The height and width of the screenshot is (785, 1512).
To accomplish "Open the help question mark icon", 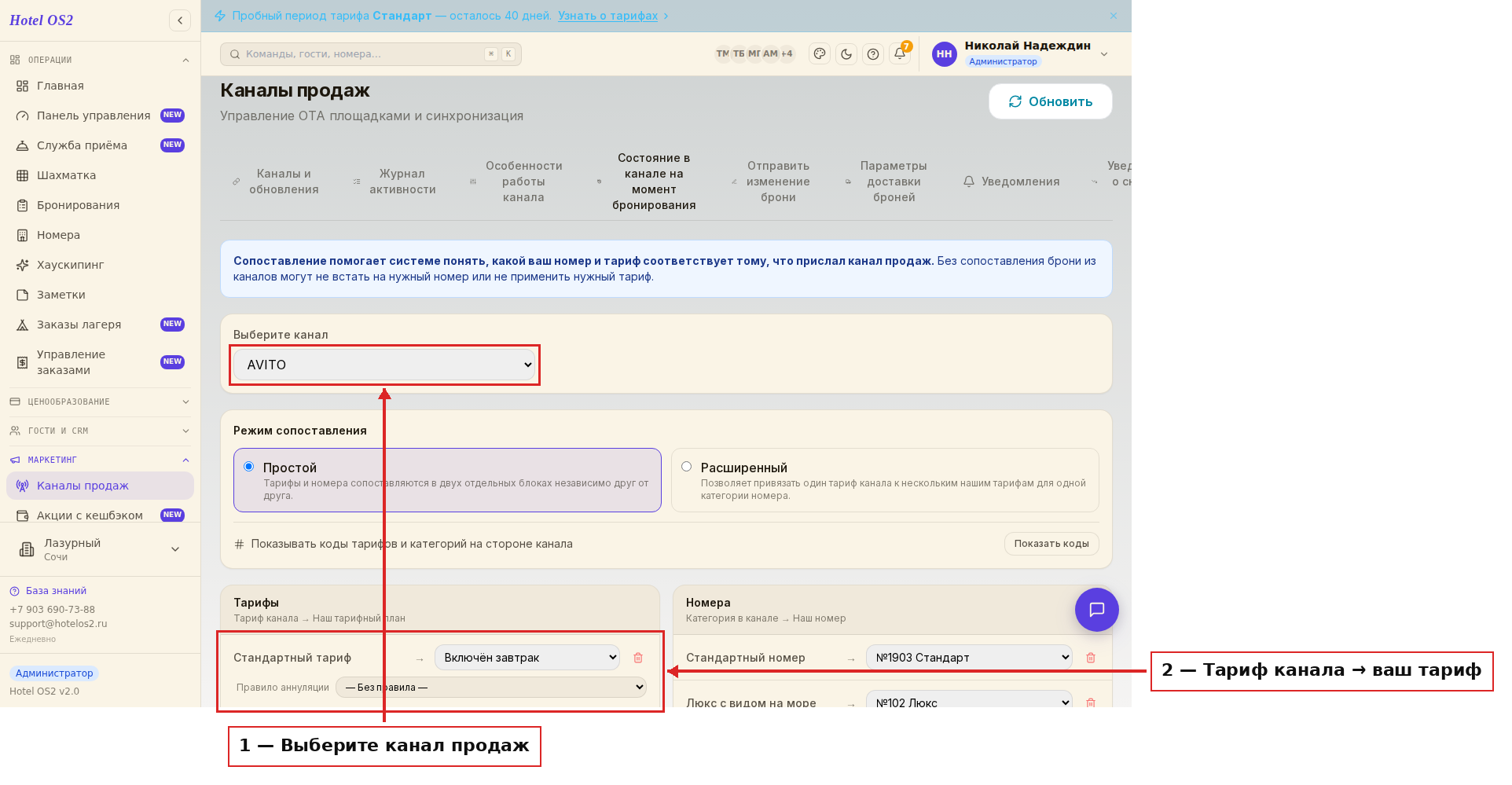I will [x=873, y=54].
